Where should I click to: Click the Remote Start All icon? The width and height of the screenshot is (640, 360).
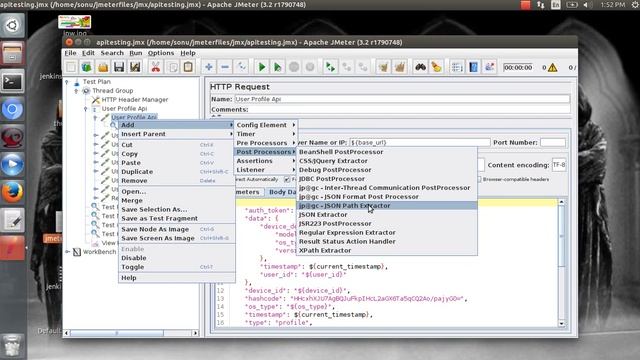pos(330,67)
